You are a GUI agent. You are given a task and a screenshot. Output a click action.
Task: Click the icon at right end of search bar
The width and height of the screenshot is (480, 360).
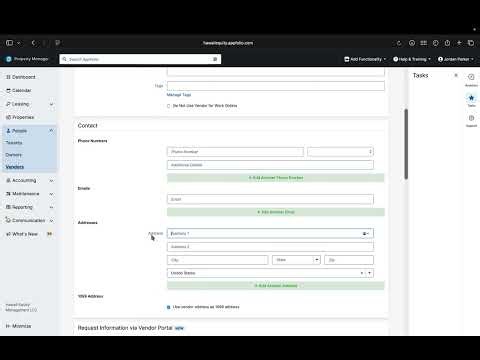pos(215,59)
